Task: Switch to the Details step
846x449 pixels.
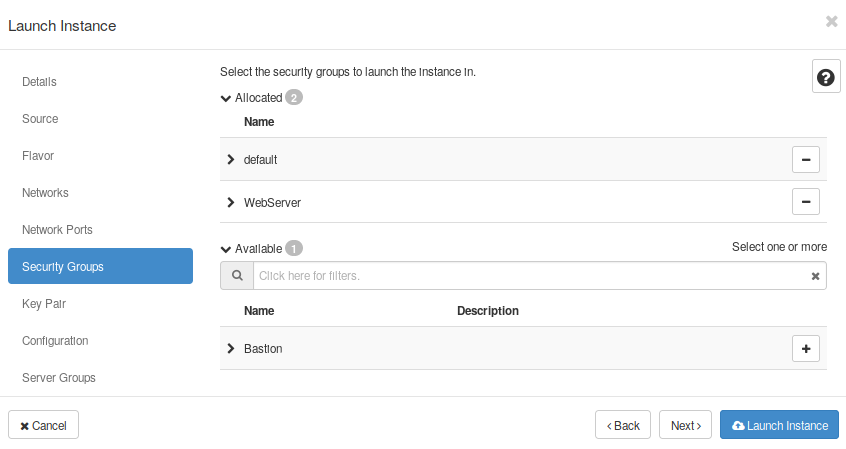Action: (x=40, y=82)
